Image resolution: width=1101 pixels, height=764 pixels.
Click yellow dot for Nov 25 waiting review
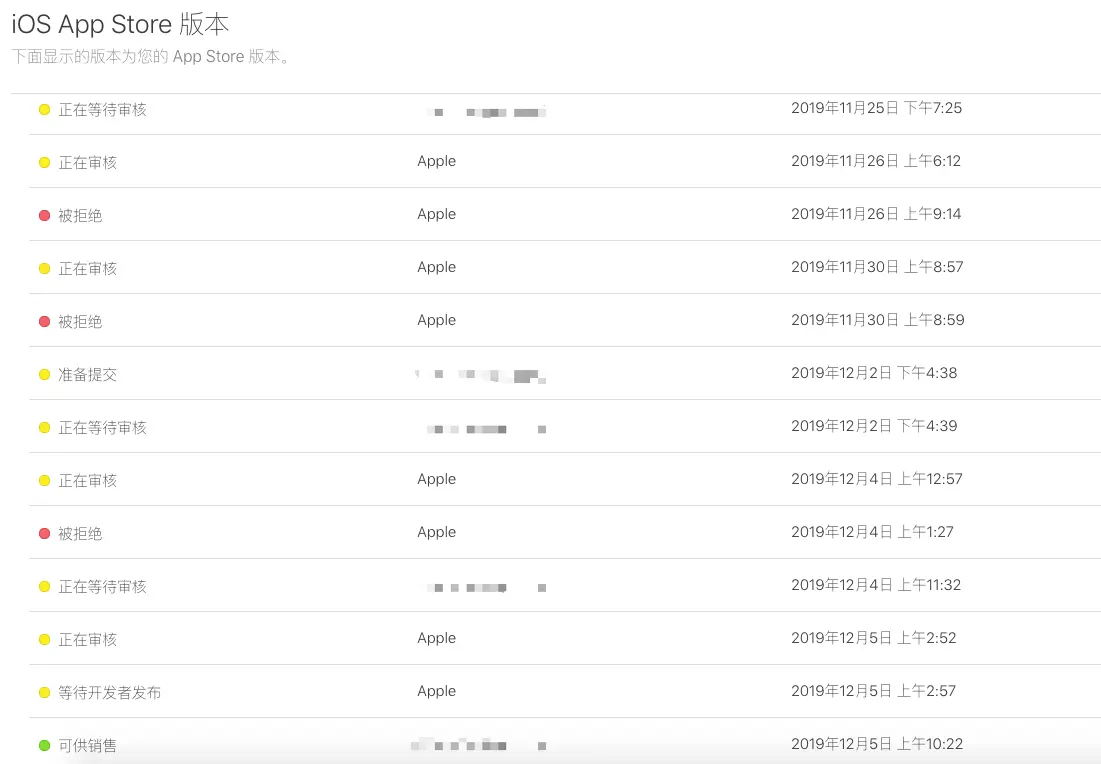point(44,110)
